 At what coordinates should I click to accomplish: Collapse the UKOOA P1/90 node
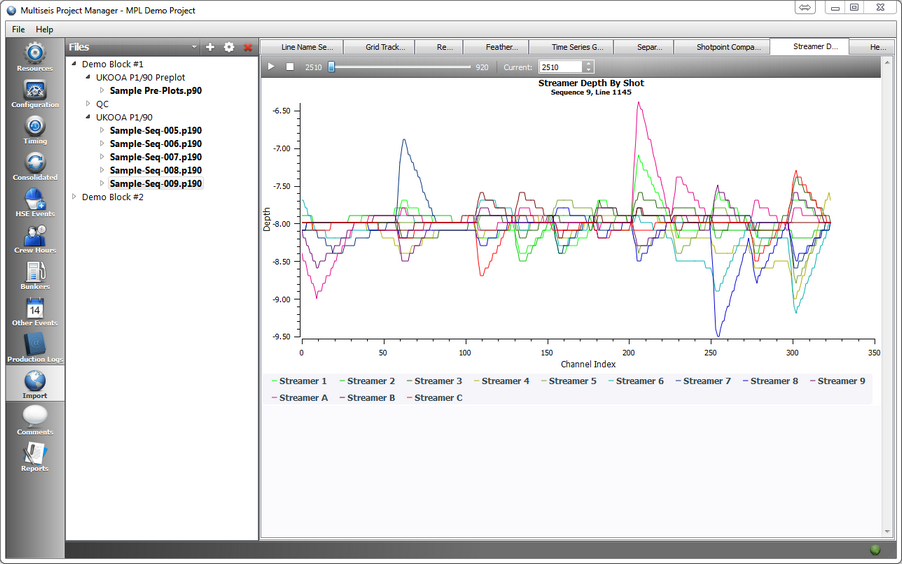(x=88, y=117)
